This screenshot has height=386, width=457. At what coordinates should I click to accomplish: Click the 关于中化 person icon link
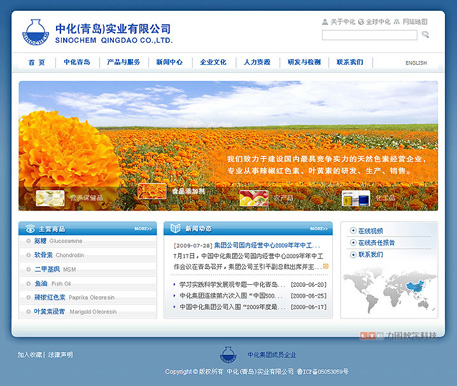coord(339,22)
